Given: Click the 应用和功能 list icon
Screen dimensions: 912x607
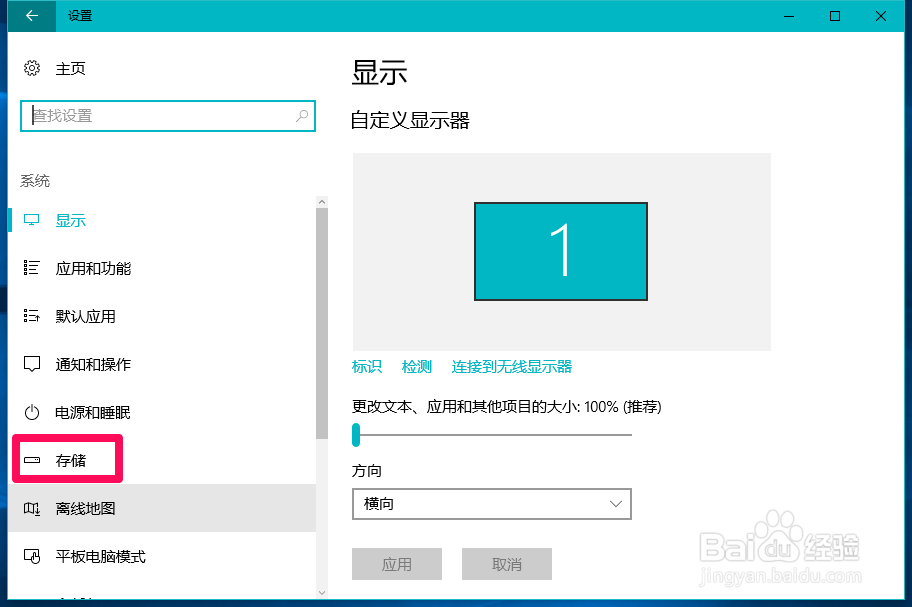Looking at the screenshot, I should point(31,267).
